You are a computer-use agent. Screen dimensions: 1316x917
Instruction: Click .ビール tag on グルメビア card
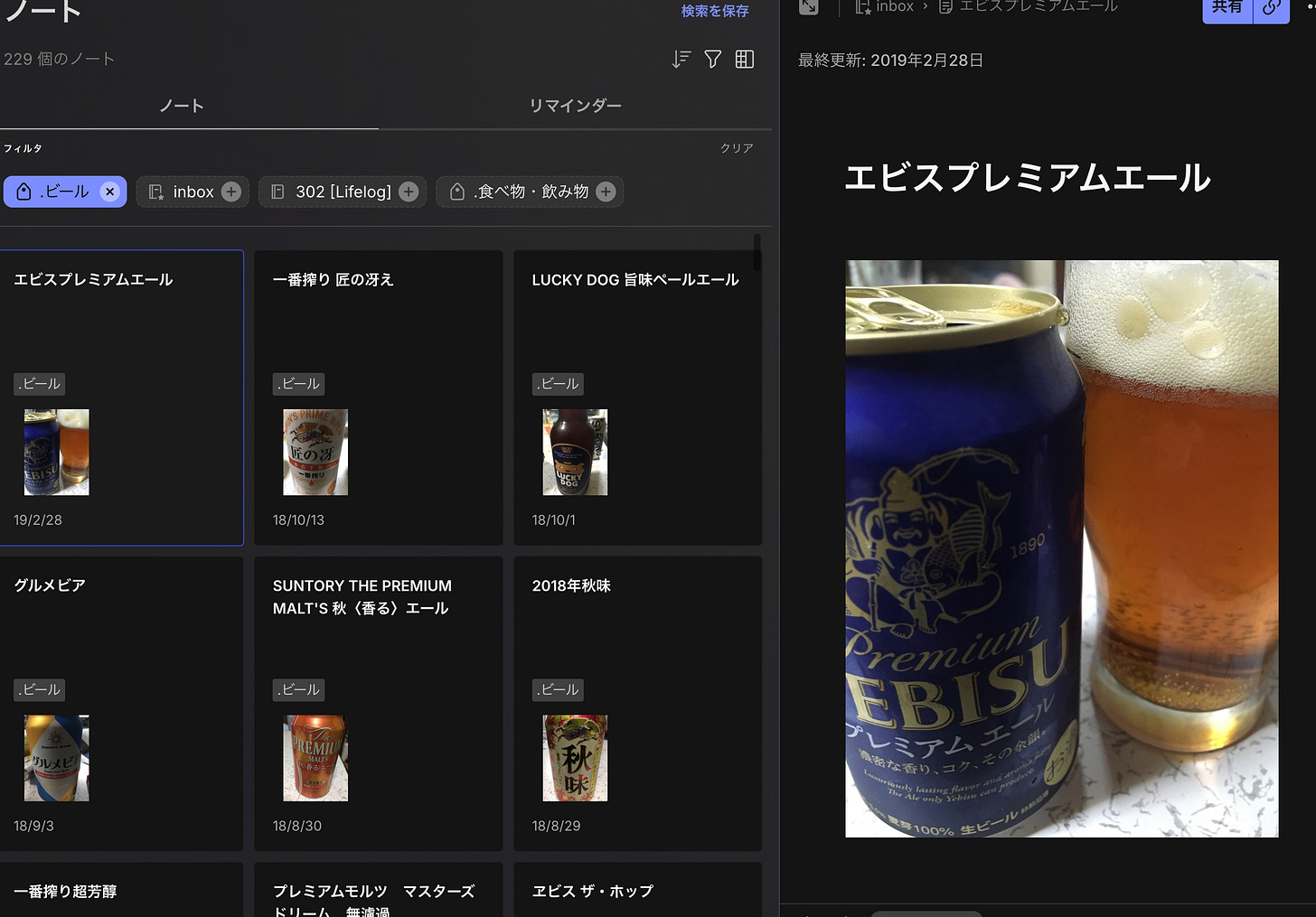[39, 690]
